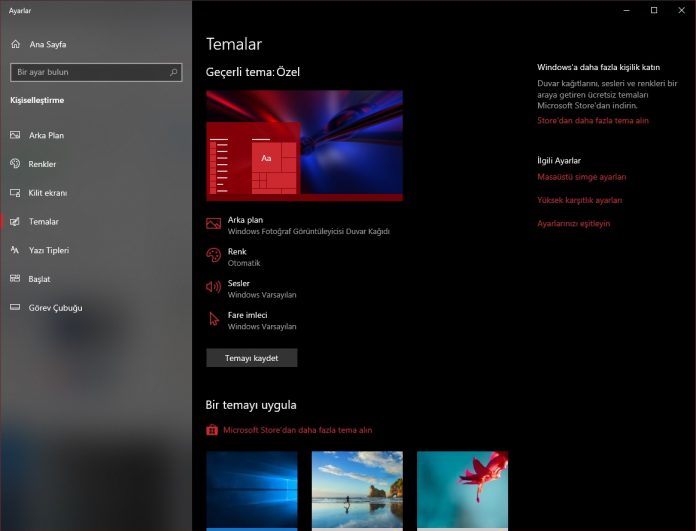The image size is (696, 531).
Task: Click the Başlat start tiles icon
Action: (15, 279)
